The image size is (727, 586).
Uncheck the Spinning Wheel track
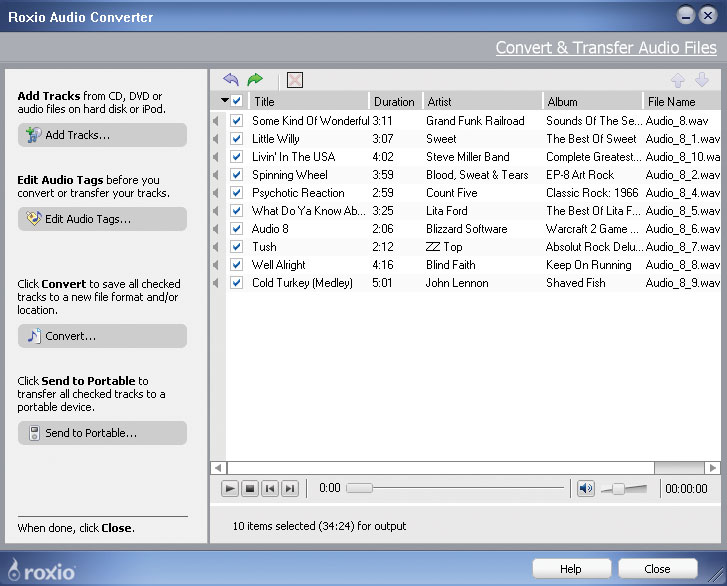tap(236, 175)
